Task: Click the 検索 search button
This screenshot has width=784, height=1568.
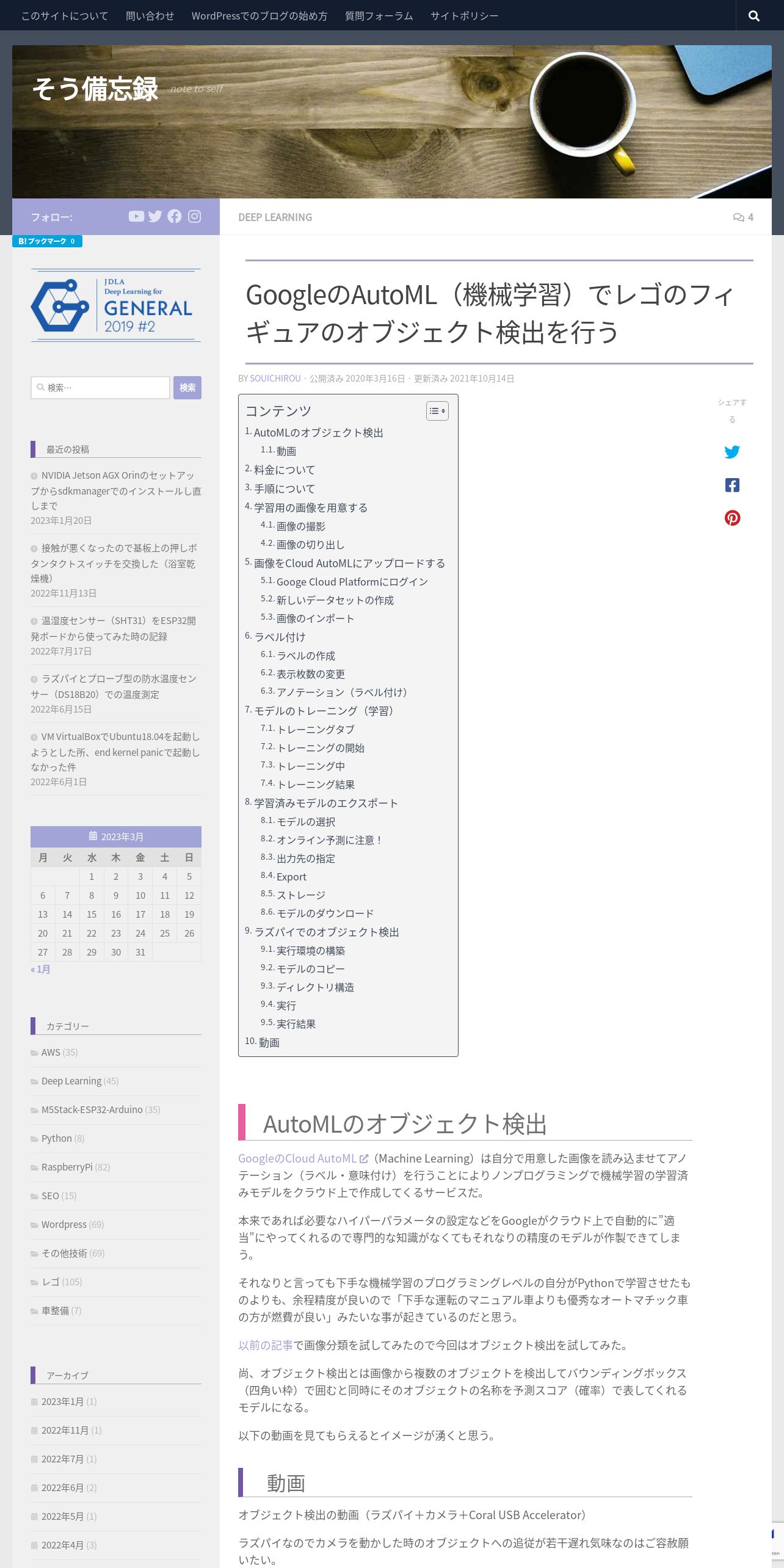Action: (x=187, y=388)
